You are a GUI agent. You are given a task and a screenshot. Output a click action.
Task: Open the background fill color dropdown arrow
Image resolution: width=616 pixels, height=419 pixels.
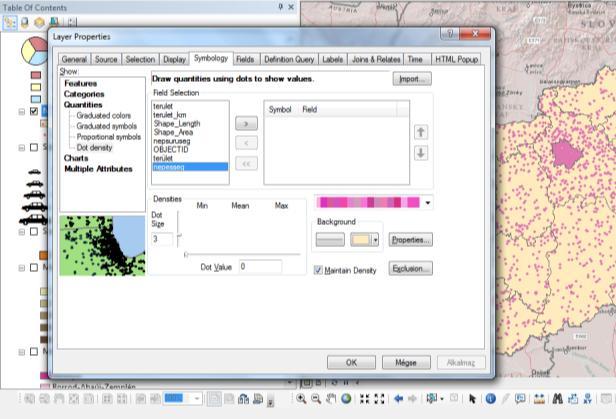376,239
